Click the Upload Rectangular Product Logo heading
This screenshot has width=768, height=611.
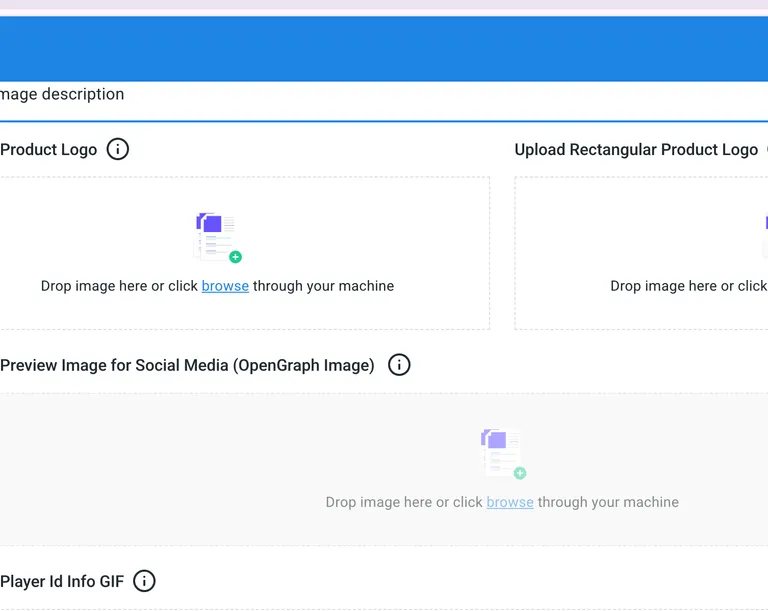636,150
